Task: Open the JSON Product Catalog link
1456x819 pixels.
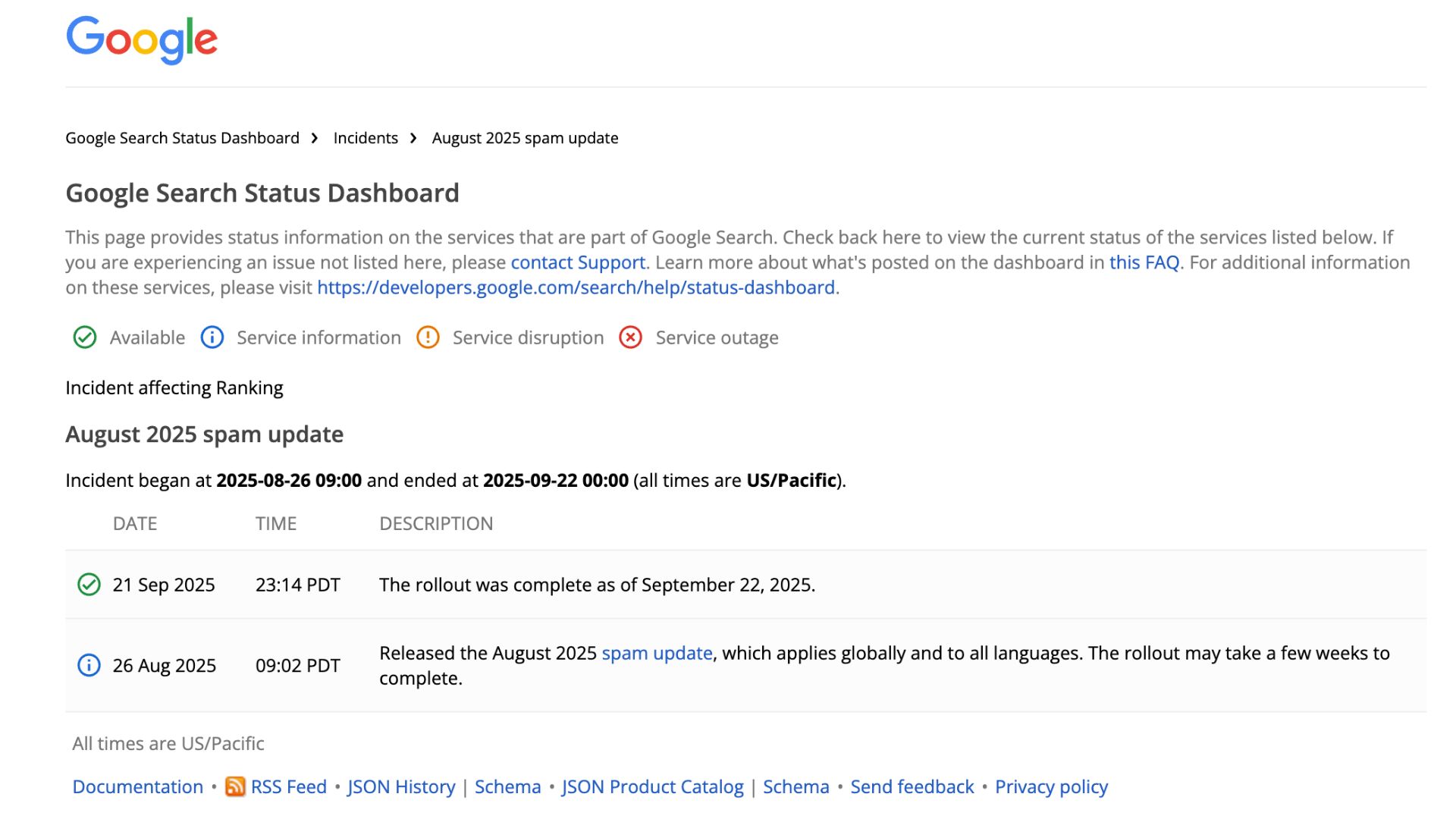Action: coord(652,787)
